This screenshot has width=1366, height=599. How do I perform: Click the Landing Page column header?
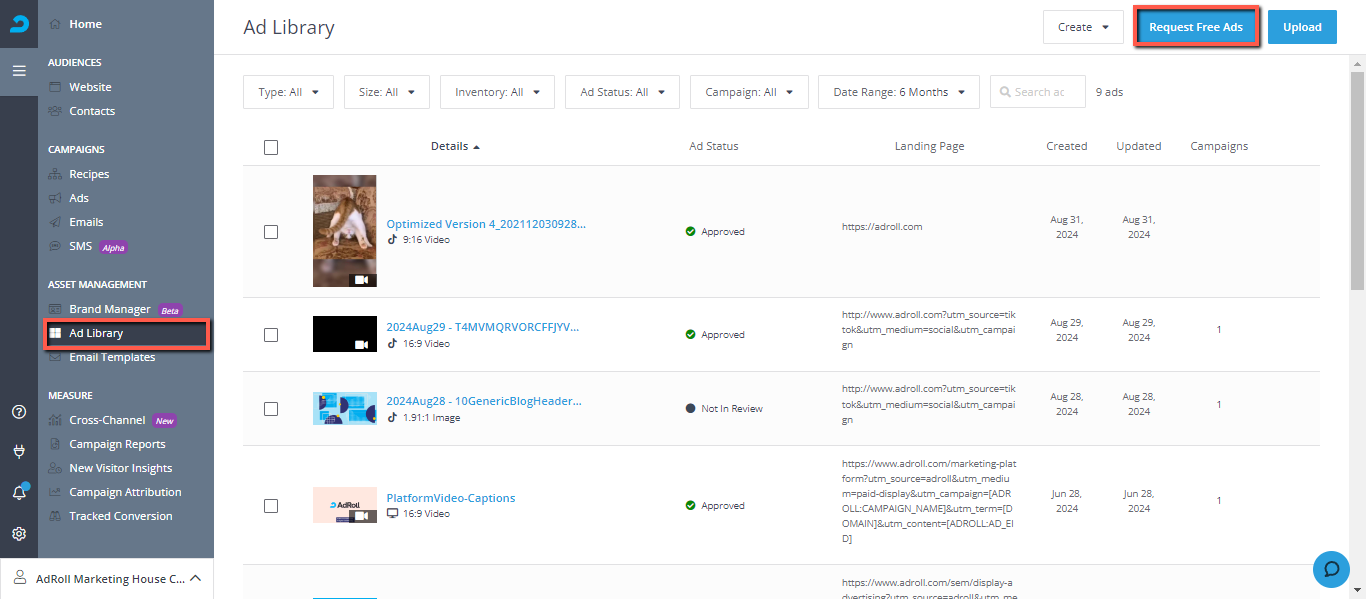click(930, 146)
